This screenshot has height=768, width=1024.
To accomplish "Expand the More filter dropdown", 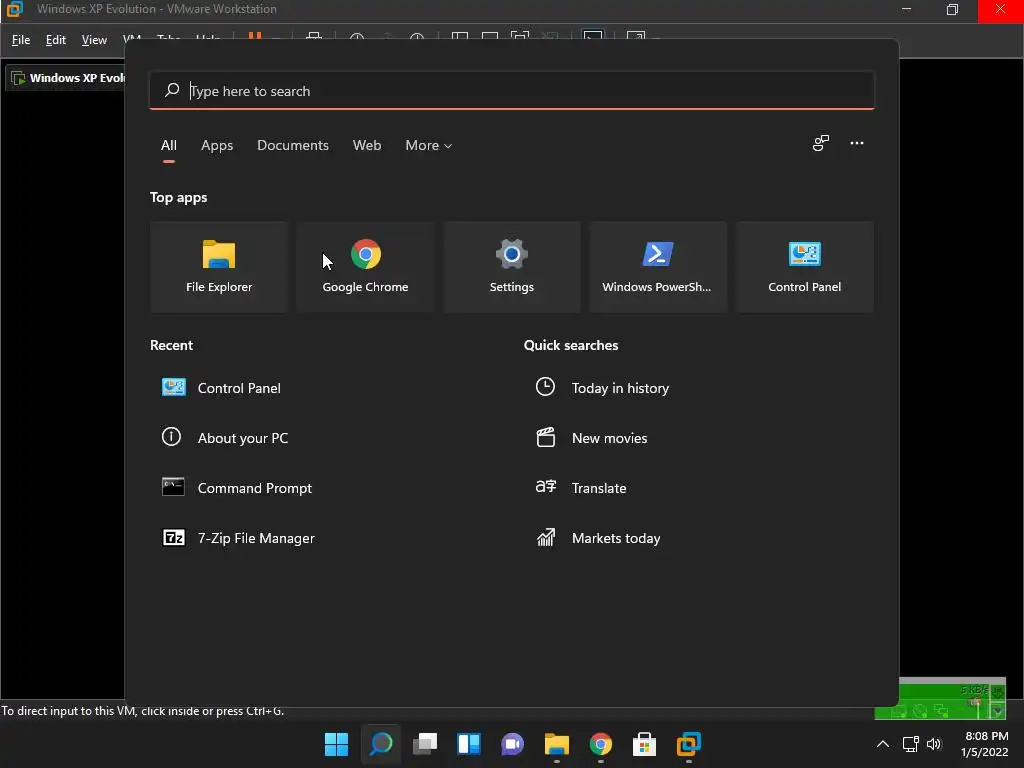I will (428, 146).
